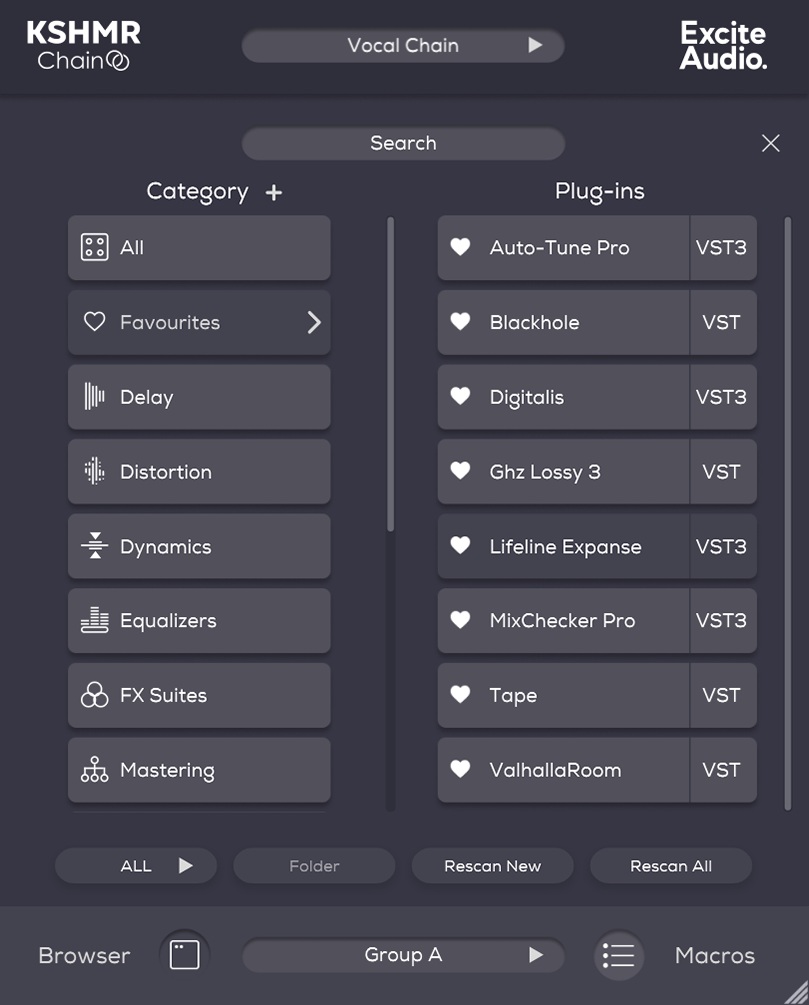Click the Rescan New button
The image size is (809, 1005).
point(492,866)
